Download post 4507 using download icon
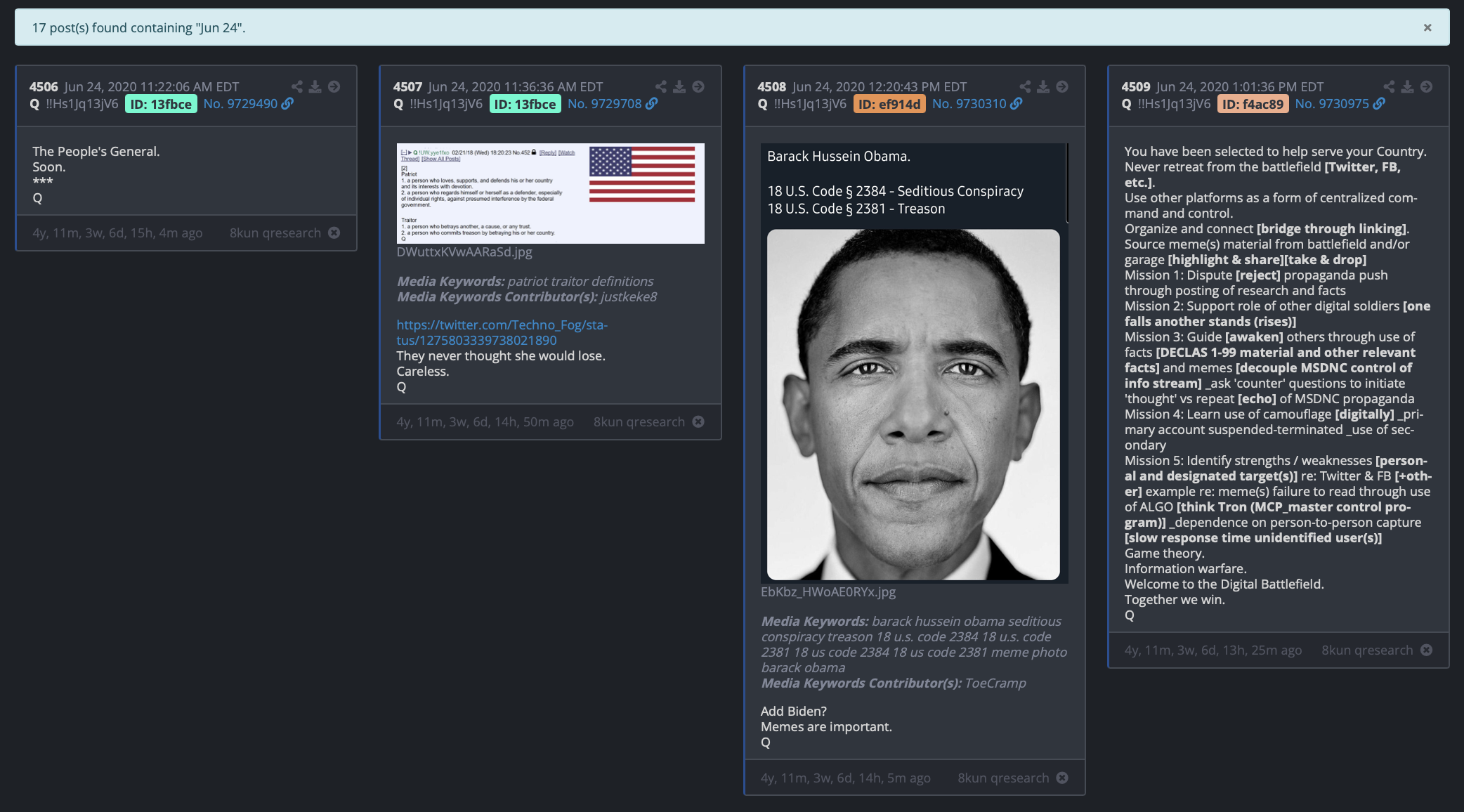The width and height of the screenshot is (1464, 812). click(679, 86)
